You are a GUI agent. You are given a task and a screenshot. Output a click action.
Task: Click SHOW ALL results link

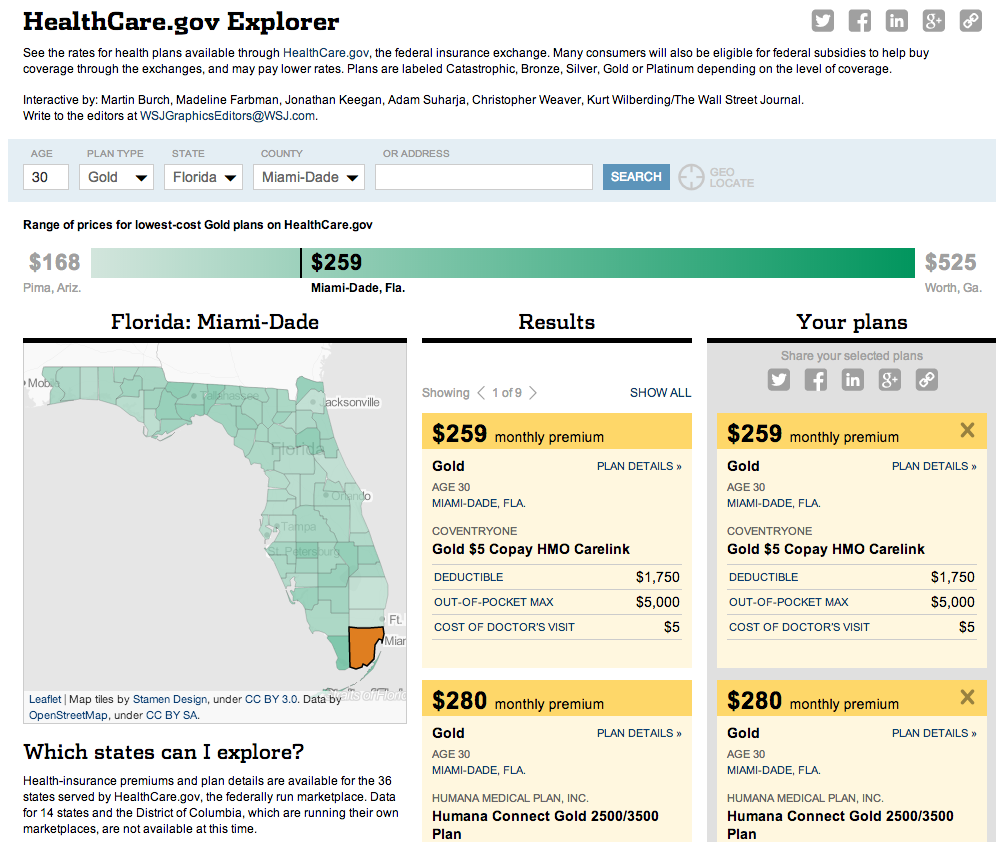click(660, 393)
